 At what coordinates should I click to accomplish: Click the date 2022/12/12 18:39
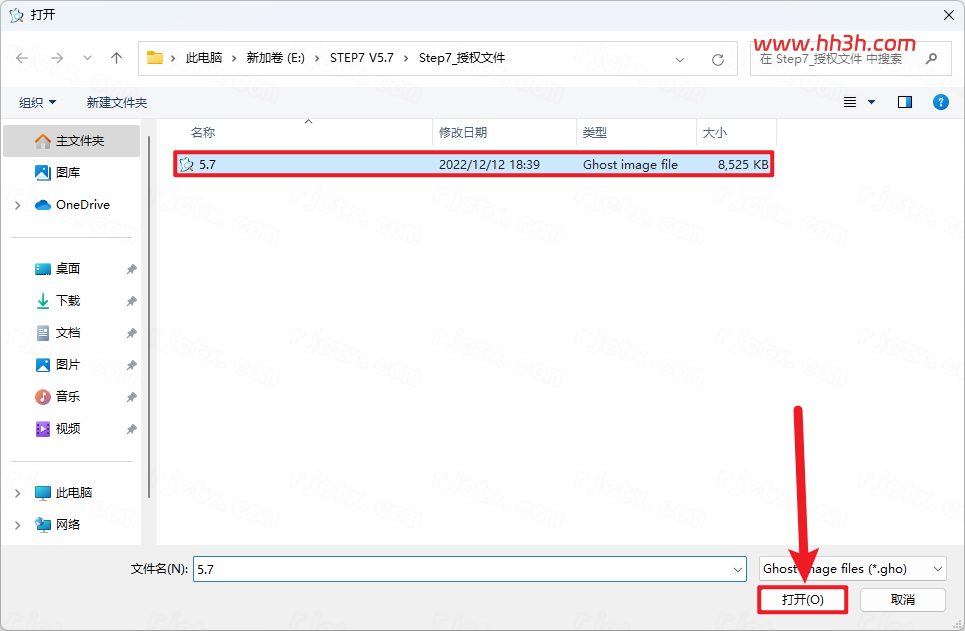(489, 164)
